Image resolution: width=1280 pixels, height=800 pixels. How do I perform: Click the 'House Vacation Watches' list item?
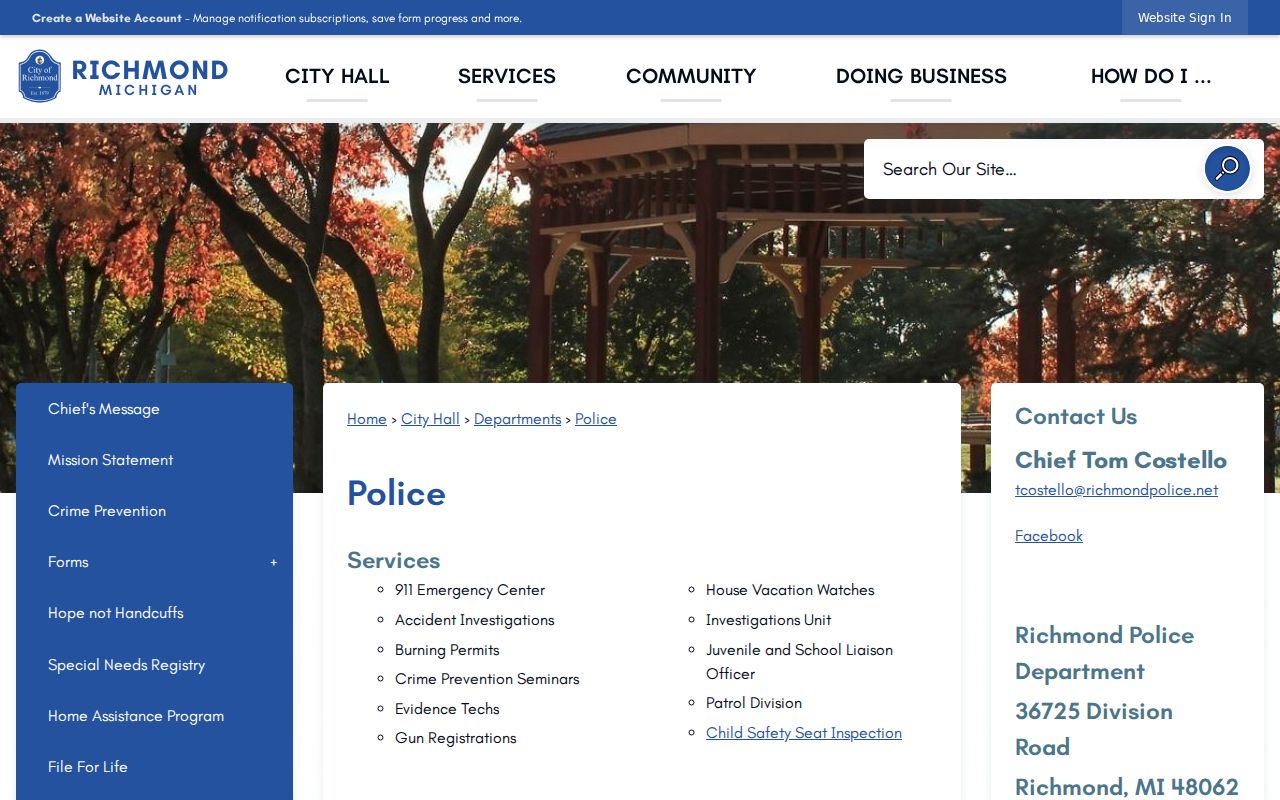[x=790, y=590]
